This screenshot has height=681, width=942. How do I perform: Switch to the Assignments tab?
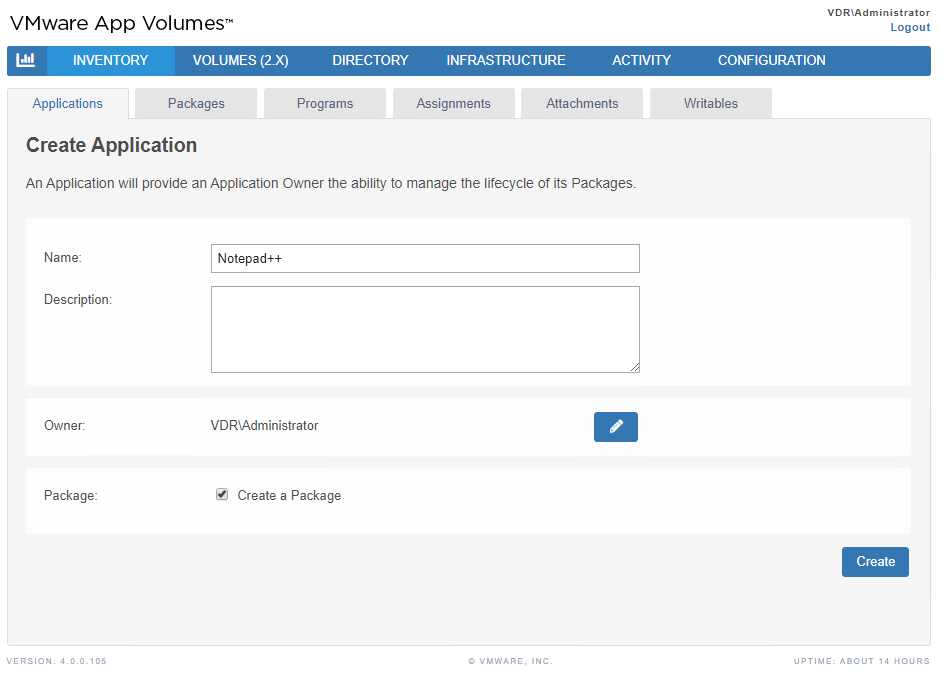(454, 103)
